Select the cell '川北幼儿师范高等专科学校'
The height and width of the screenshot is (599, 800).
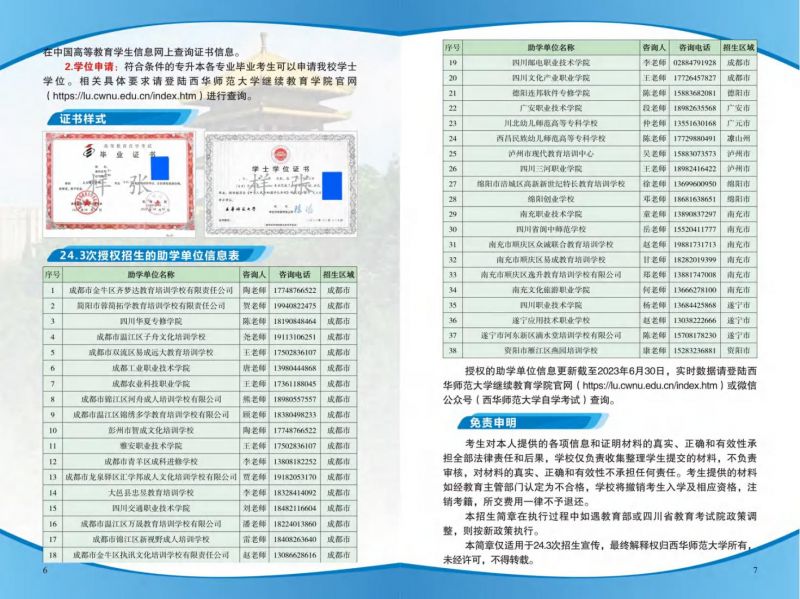coord(551,123)
